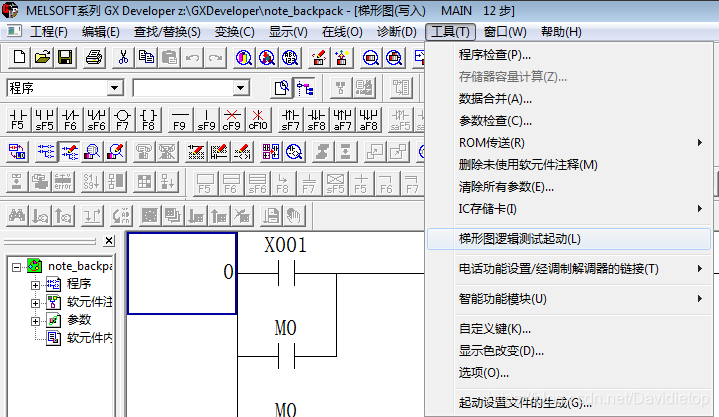Expand the 软元件注释 tree node
Screen dimensions: 719x417
(x=35, y=303)
